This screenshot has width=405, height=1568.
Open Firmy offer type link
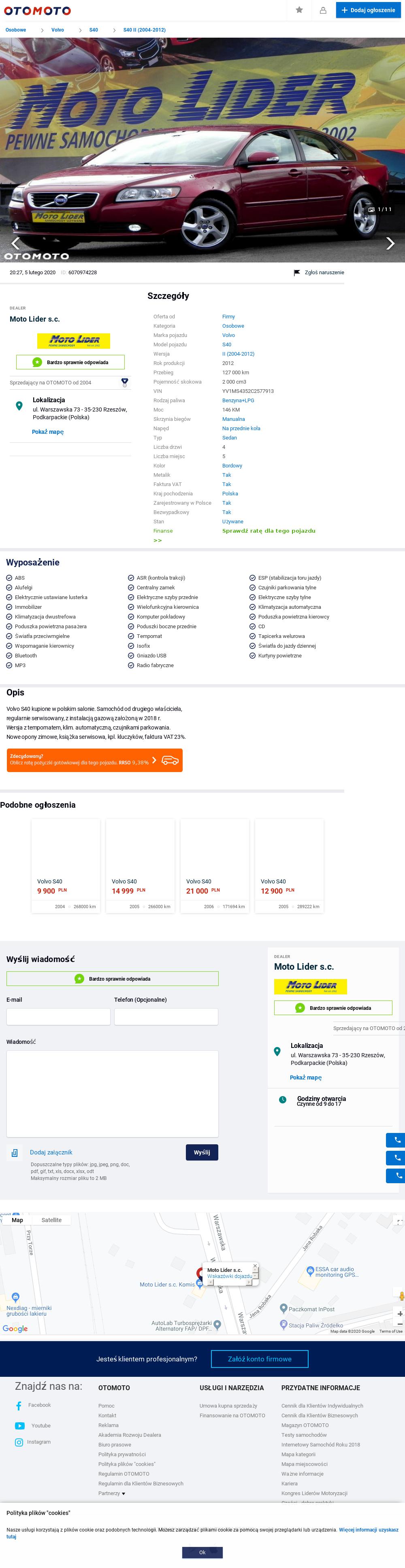point(228,316)
